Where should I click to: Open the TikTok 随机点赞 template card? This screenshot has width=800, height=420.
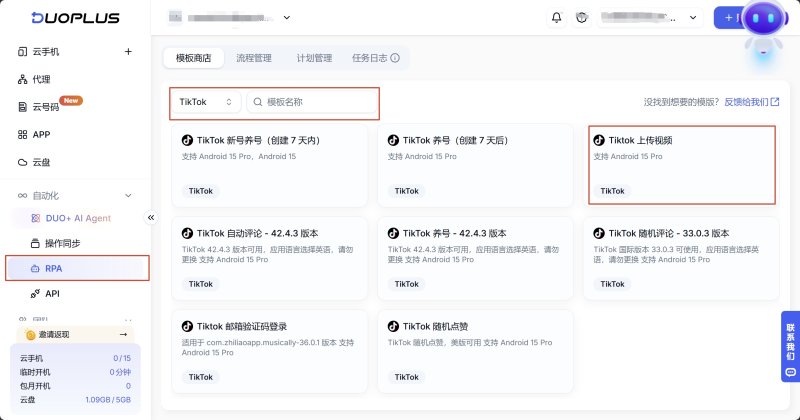coord(475,352)
